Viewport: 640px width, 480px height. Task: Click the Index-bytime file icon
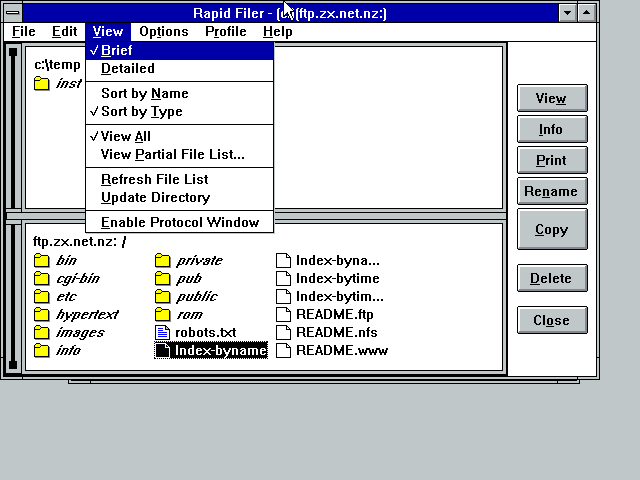pyautogui.click(x=283, y=278)
